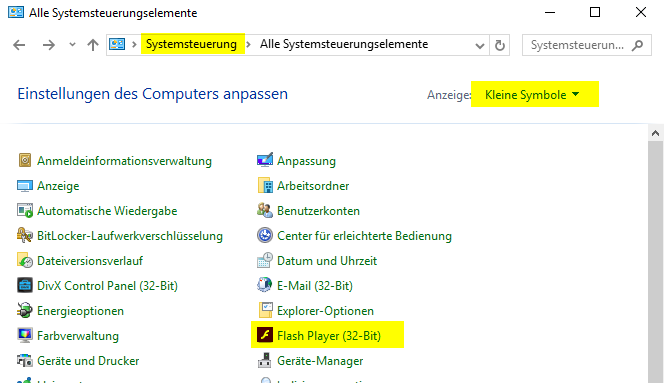Image resolution: width=664 pixels, height=383 pixels.
Task: Open the DivX Control Panel icon
Action: pos(25,286)
